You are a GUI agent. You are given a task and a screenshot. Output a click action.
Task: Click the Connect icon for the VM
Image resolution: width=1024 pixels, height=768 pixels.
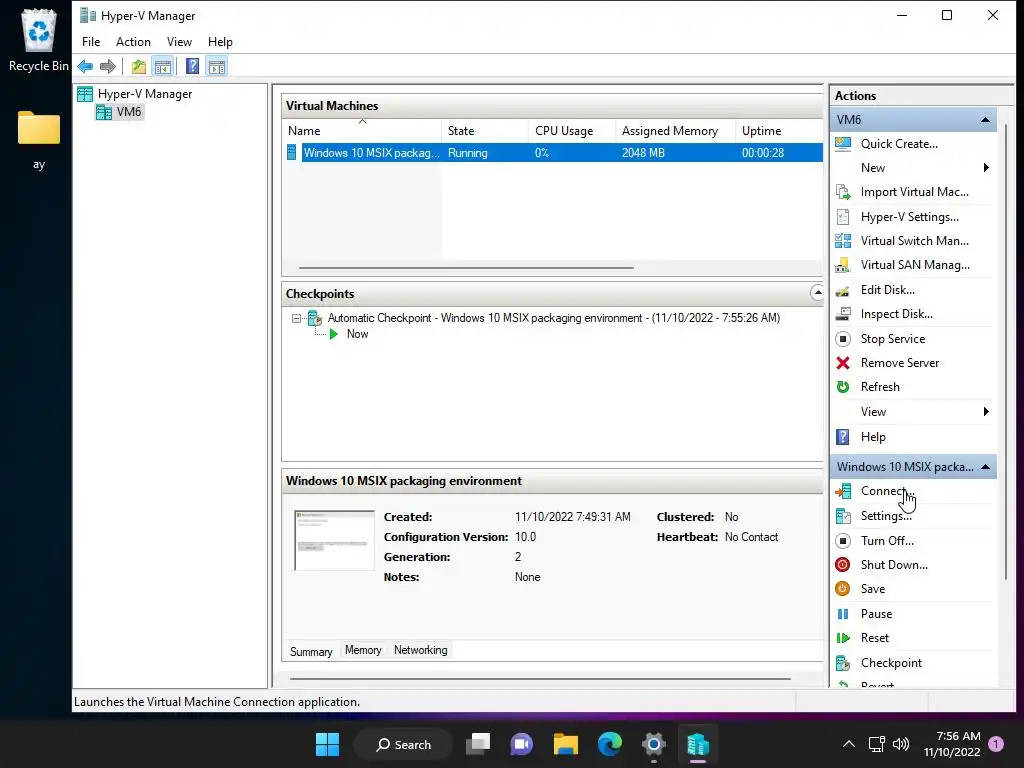(x=843, y=491)
